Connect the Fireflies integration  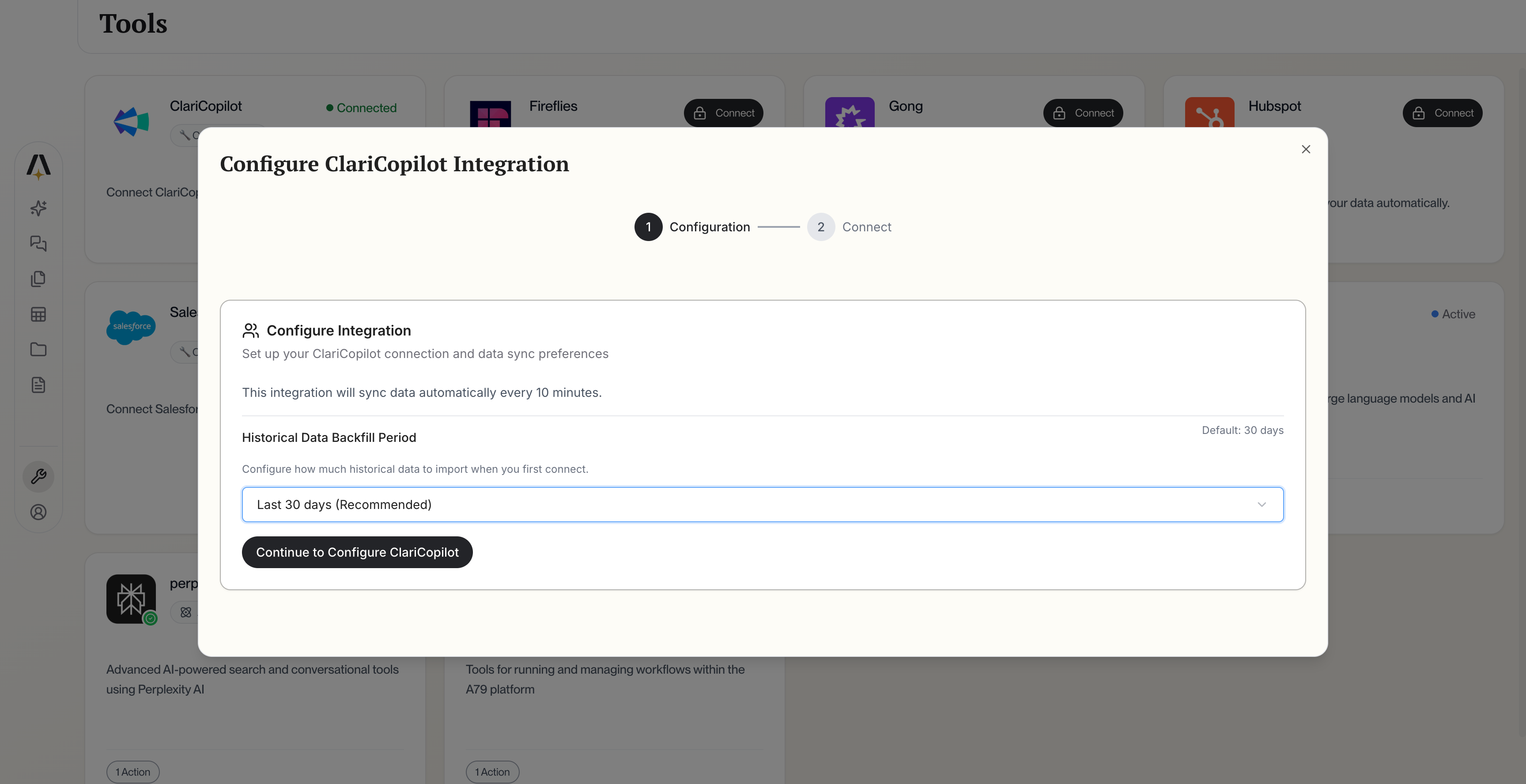coord(723,113)
